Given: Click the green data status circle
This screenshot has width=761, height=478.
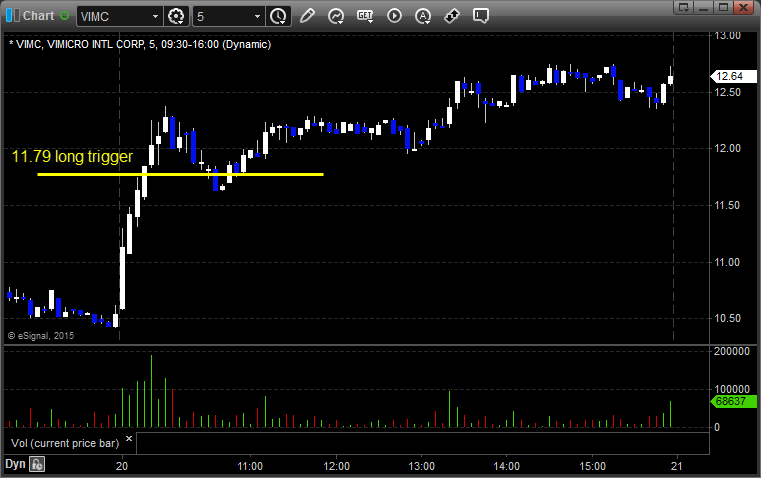Looking at the screenshot, I should tap(64, 16).
